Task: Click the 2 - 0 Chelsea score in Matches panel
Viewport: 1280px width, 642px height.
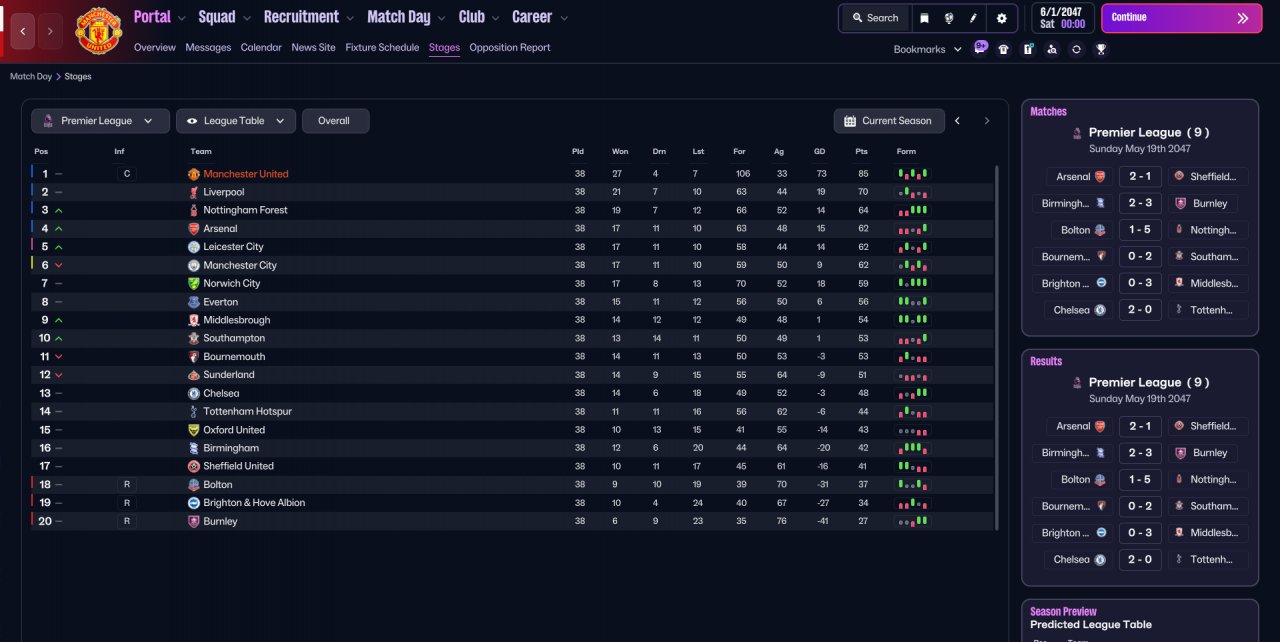Action: pyautogui.click(x=1140, y=310)
